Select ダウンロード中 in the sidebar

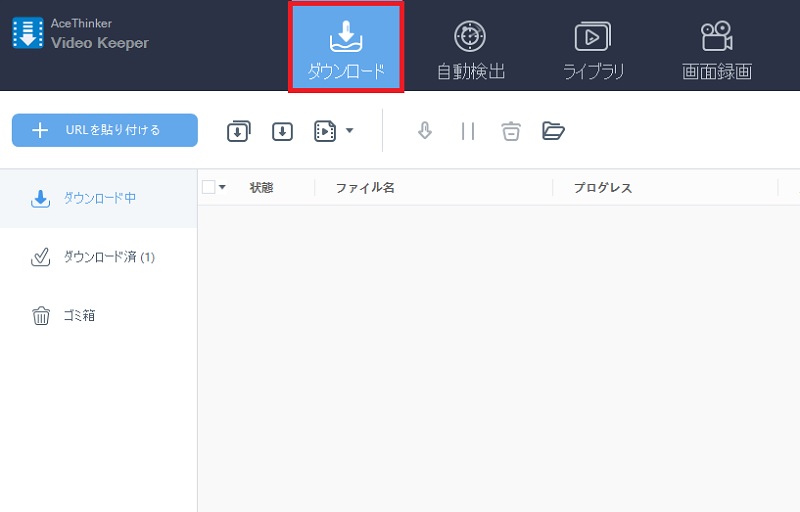pos(98,198)
